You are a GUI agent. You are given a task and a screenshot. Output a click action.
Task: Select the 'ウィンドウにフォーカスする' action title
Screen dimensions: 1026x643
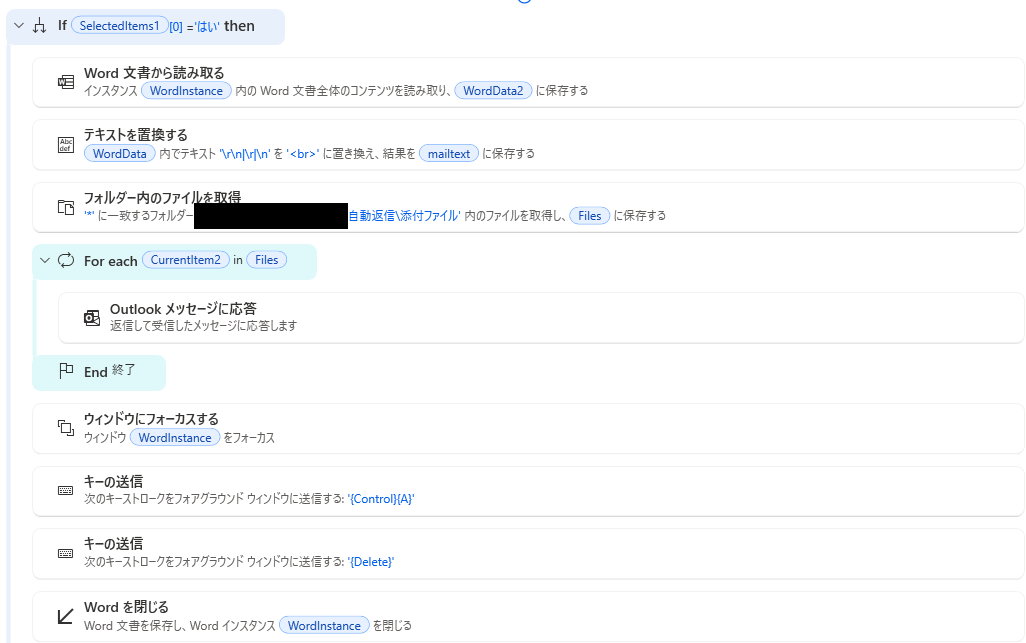[x=151, y=419]
